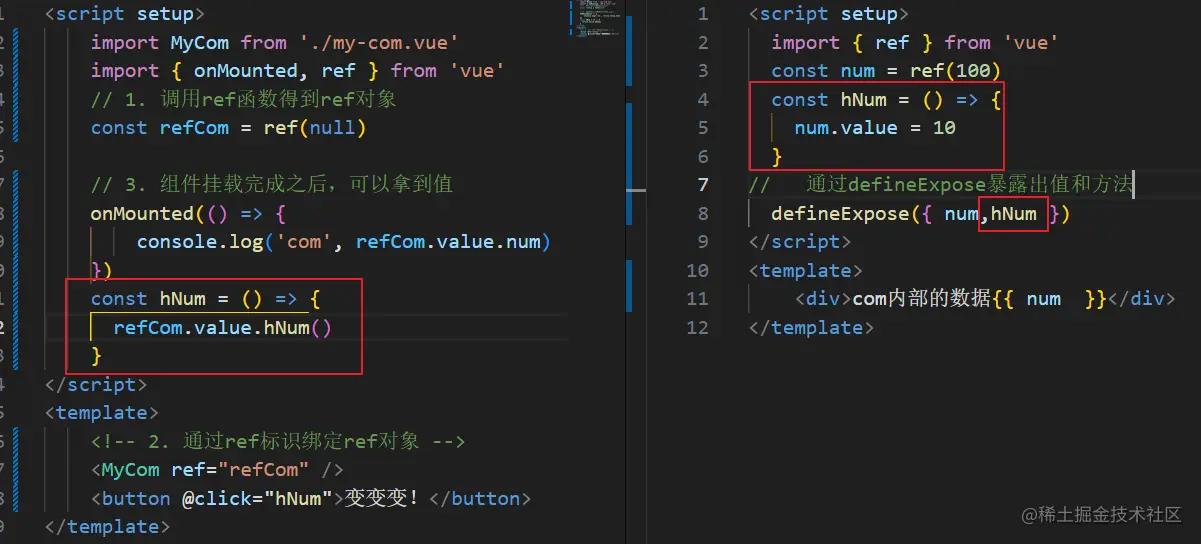Click closing '</script>' tag in right editor
Viewport: 1201px width, 544px height.
(800, 241)
